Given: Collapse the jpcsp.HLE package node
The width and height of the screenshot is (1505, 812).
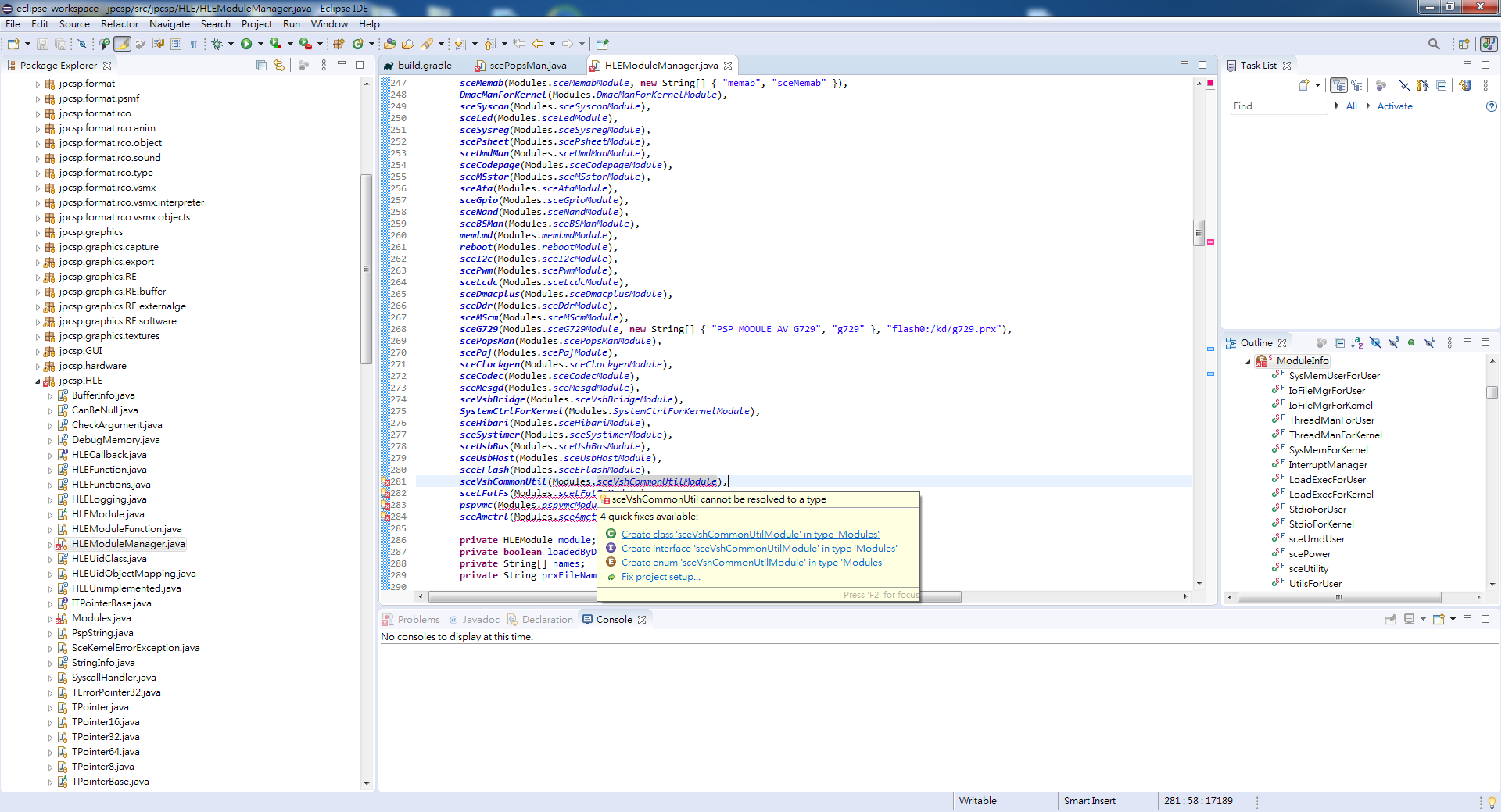Looking at the screenshot, I should pos(38,381).
